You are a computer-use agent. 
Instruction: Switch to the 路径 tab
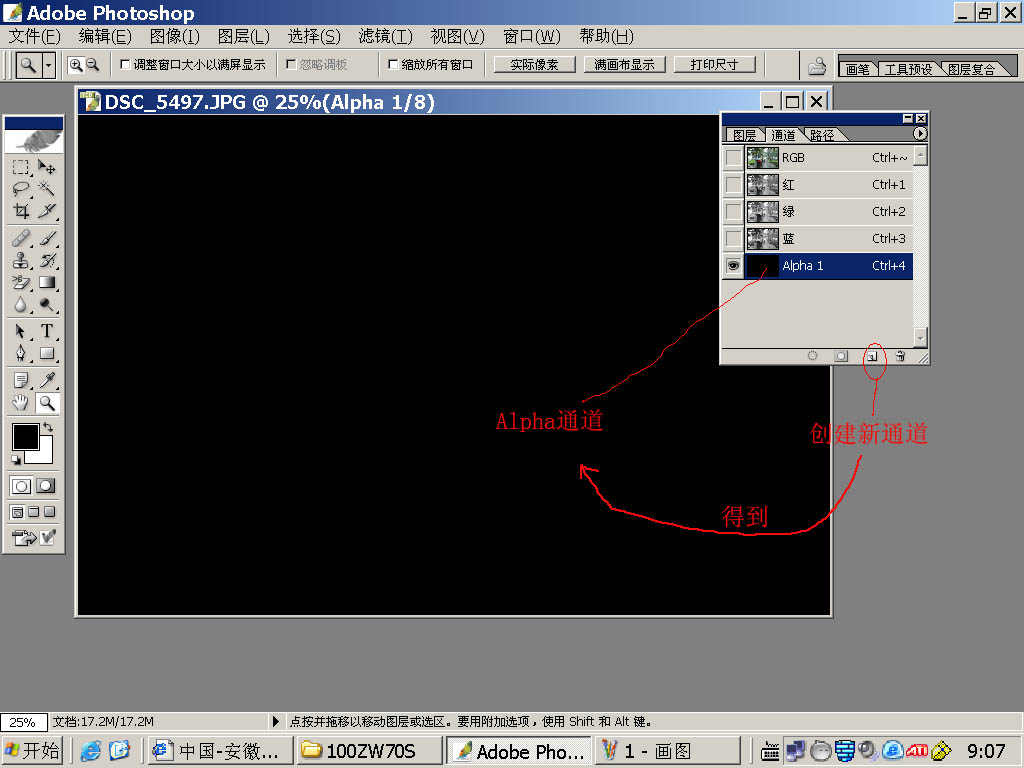point(823,135)
